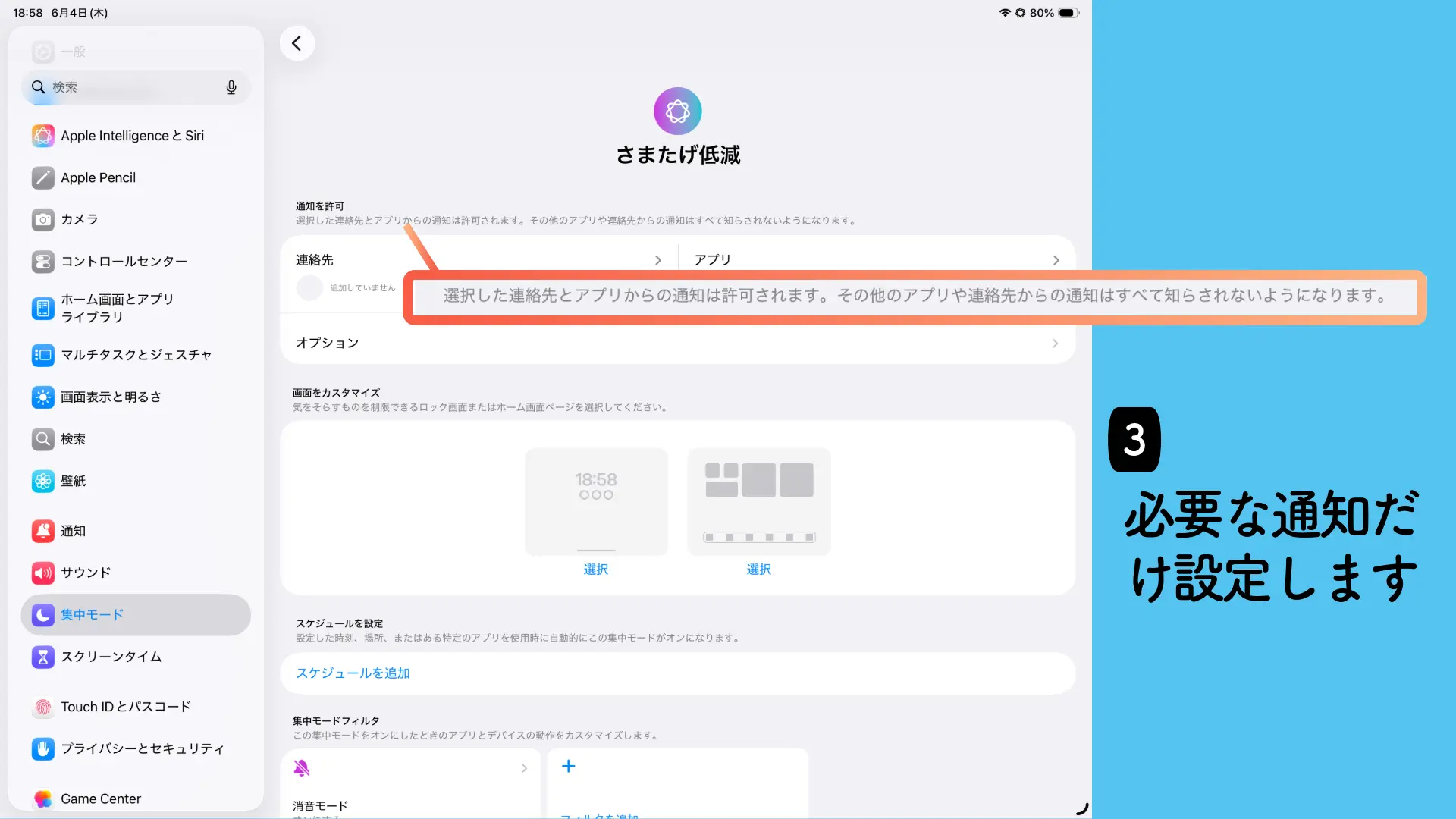
Task: Click 選択 under lock screen preview
Action: pyautogui.click(x=596, y=570)
